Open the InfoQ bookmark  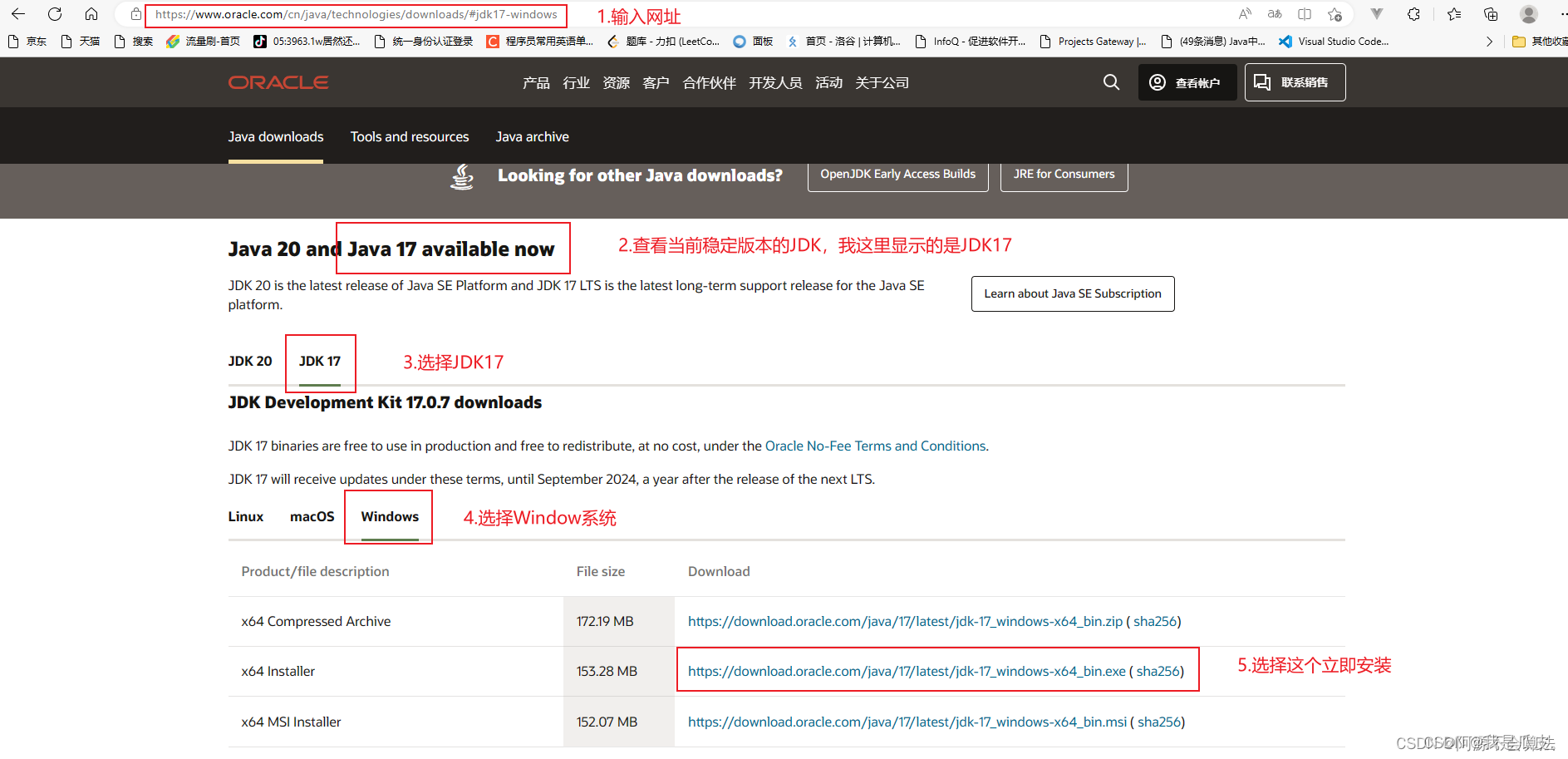[971, 42]
